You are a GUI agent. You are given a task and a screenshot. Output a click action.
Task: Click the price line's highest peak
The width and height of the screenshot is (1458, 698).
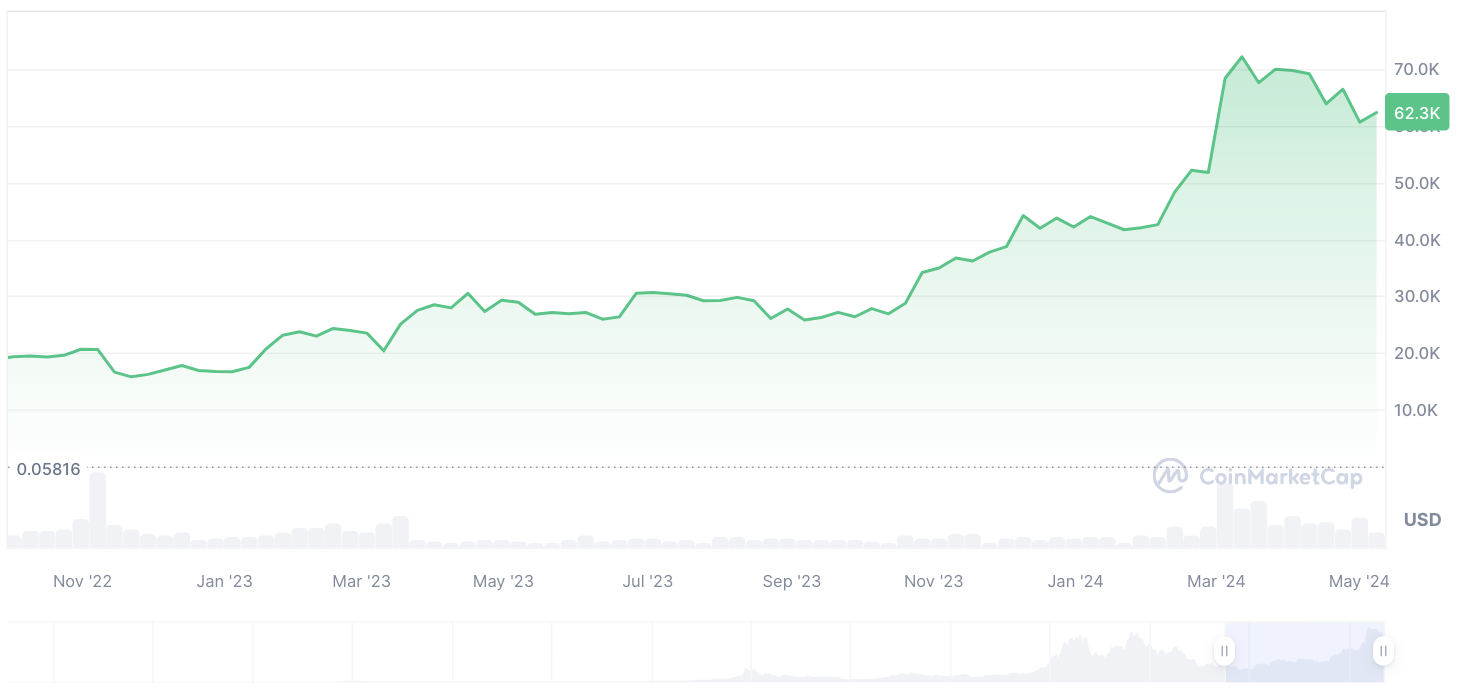click(1242, 57)
